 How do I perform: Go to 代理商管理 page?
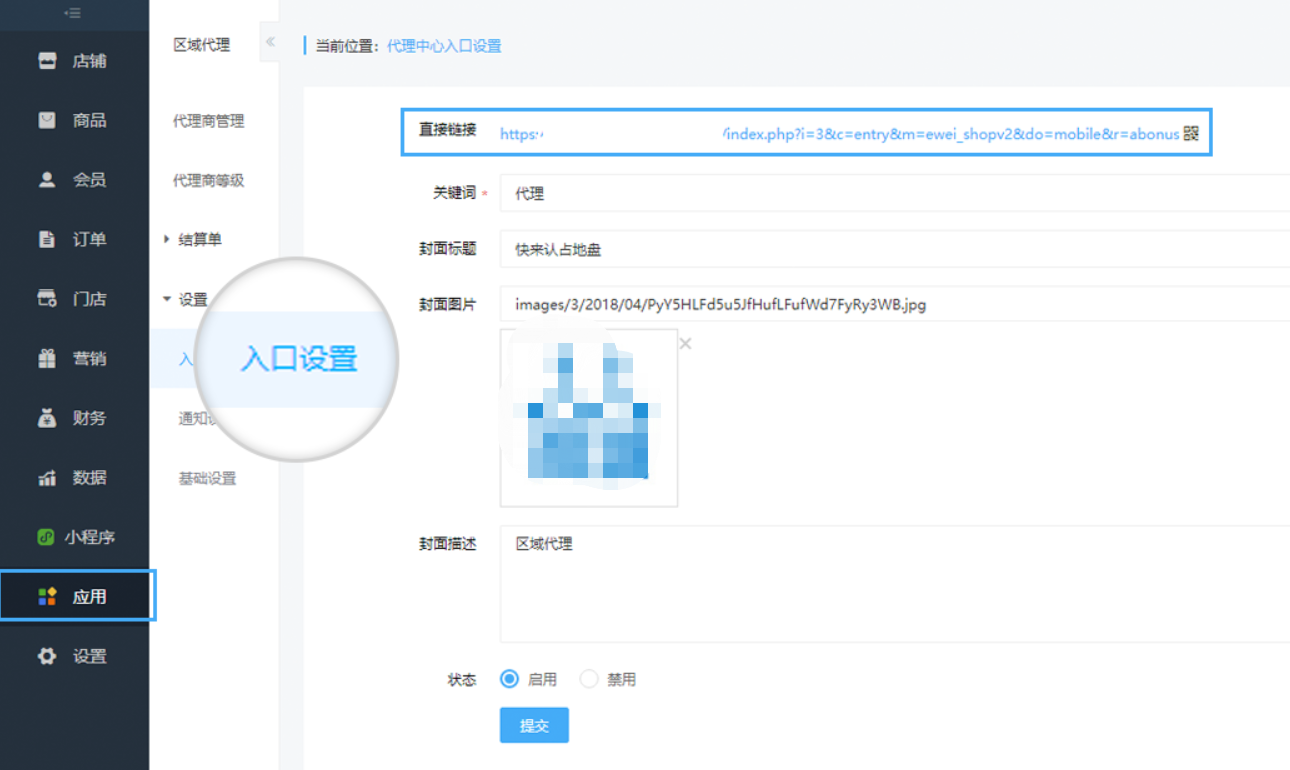tap(208, 121)
